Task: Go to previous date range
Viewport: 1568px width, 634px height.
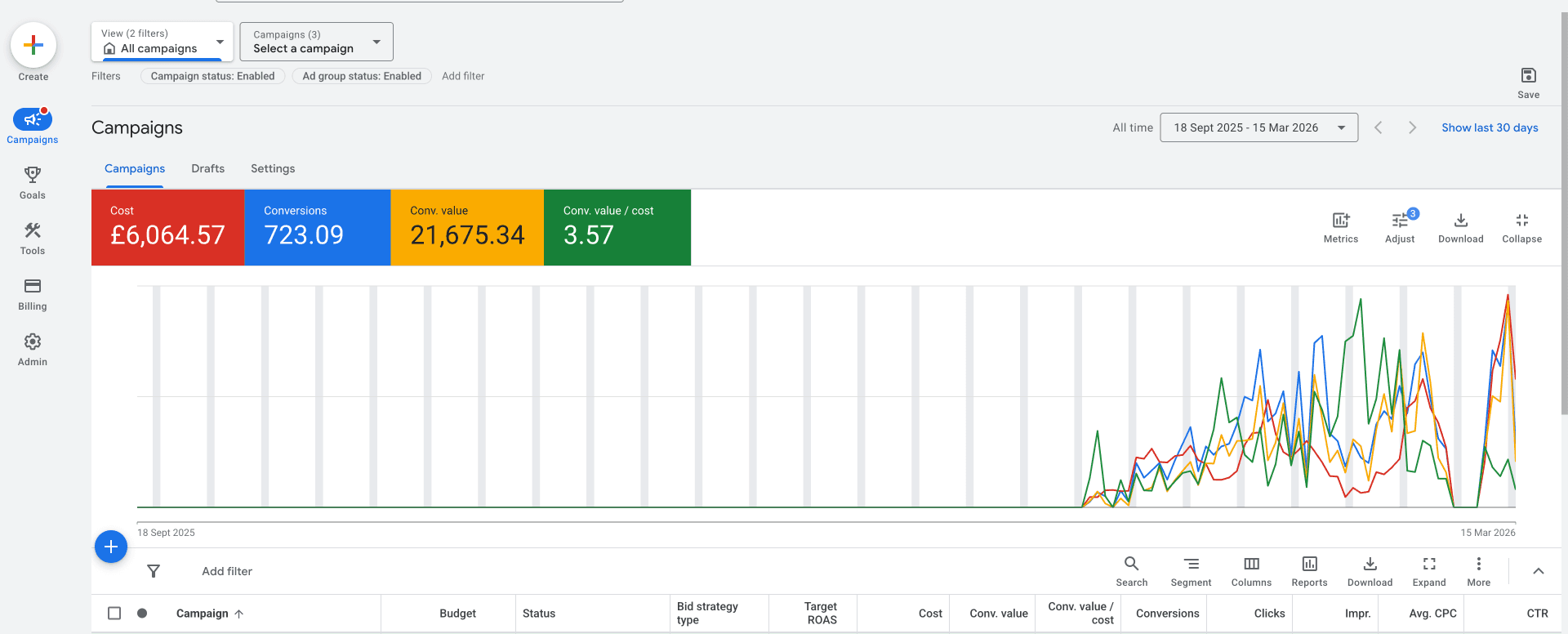Action: [1379, 127]
